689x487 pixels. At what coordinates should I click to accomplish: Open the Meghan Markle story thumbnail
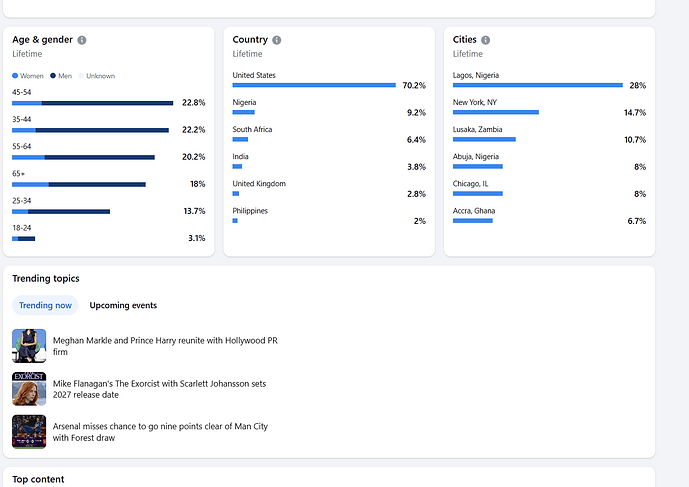click(29, 346)
